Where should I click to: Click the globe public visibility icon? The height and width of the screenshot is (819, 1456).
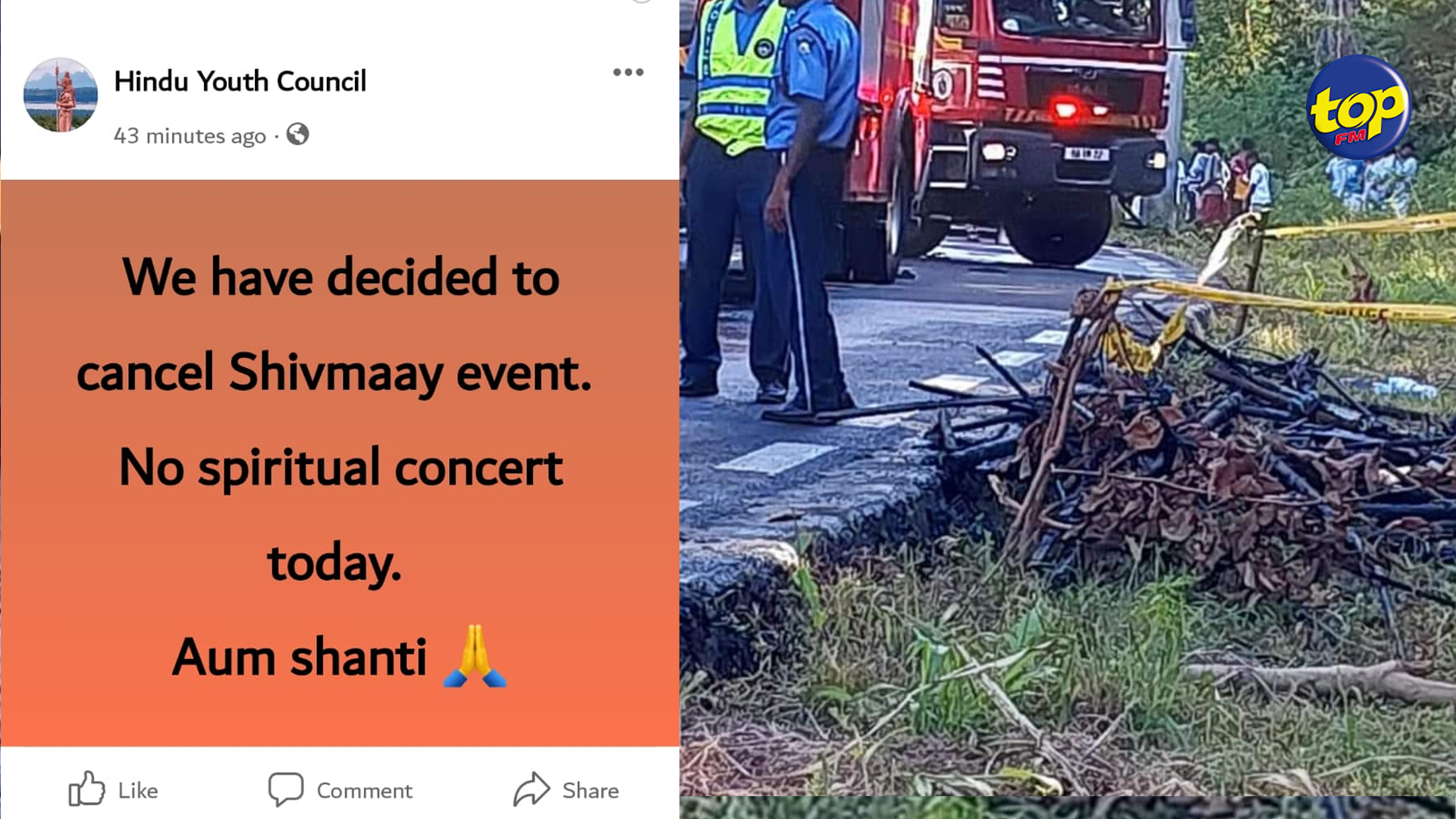point(297,134)
